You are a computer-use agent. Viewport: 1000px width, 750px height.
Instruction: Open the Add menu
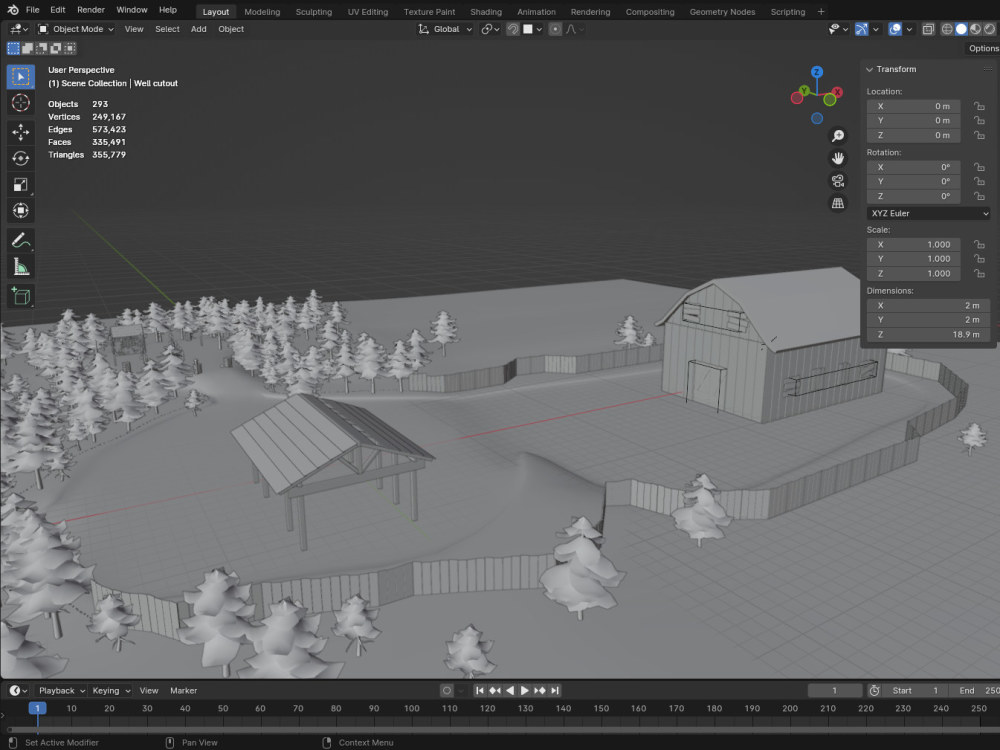pos(198,29)
